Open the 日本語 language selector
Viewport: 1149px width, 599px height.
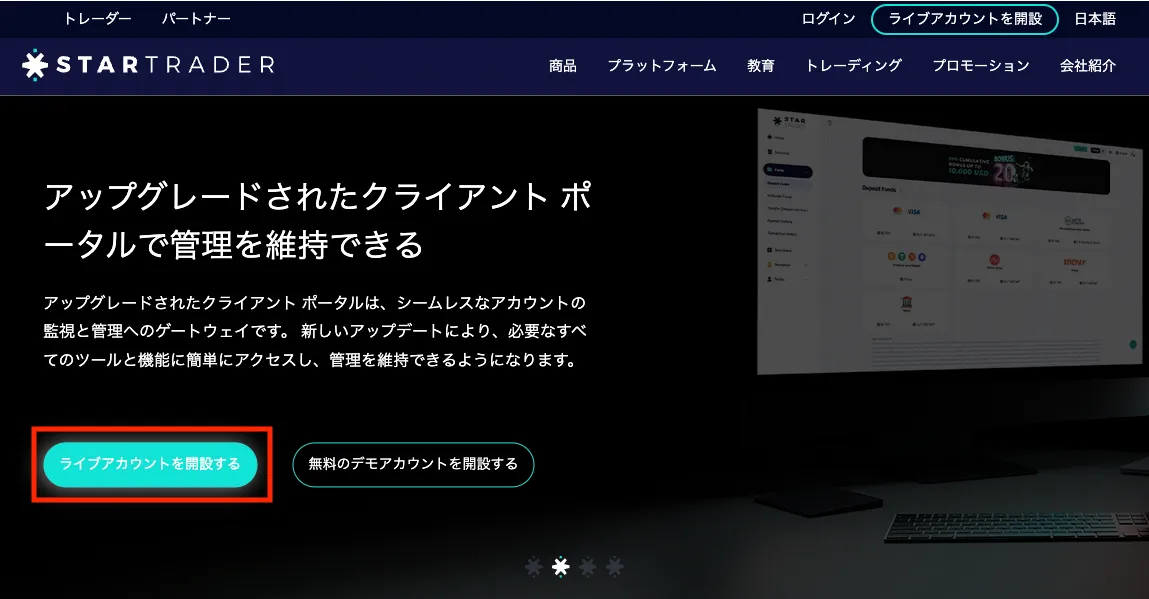(1095, 19)
